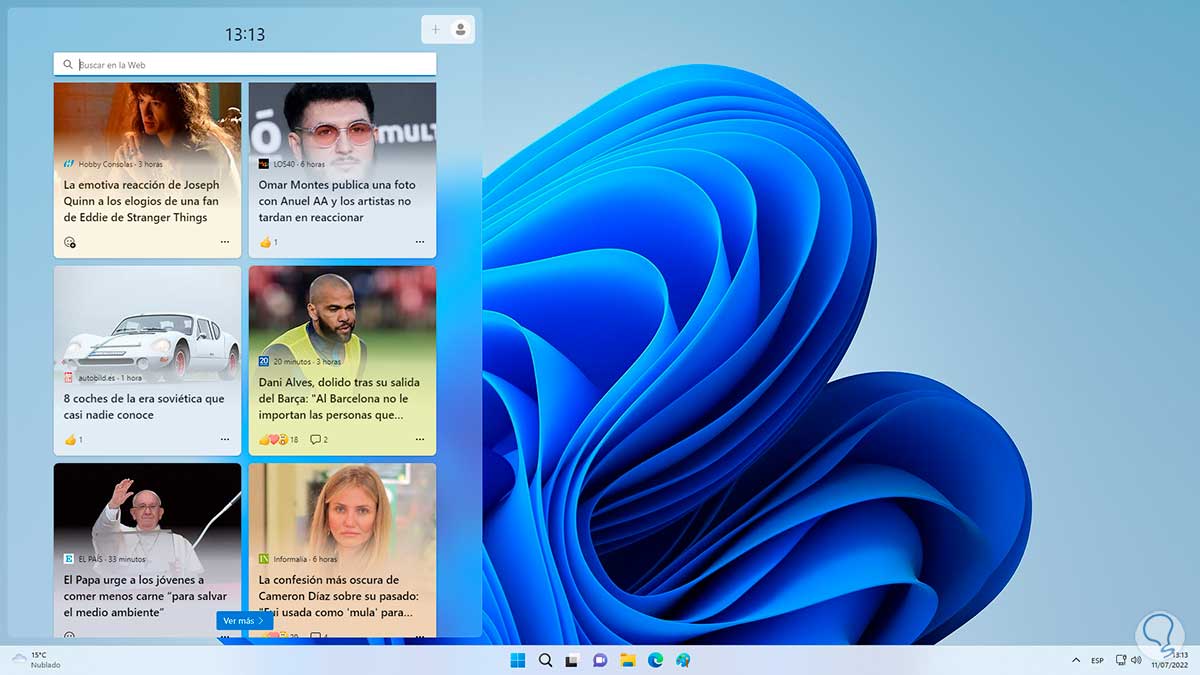
Task: Open the Cameron Díaz confession article
Action: click(x=336, y=596)
